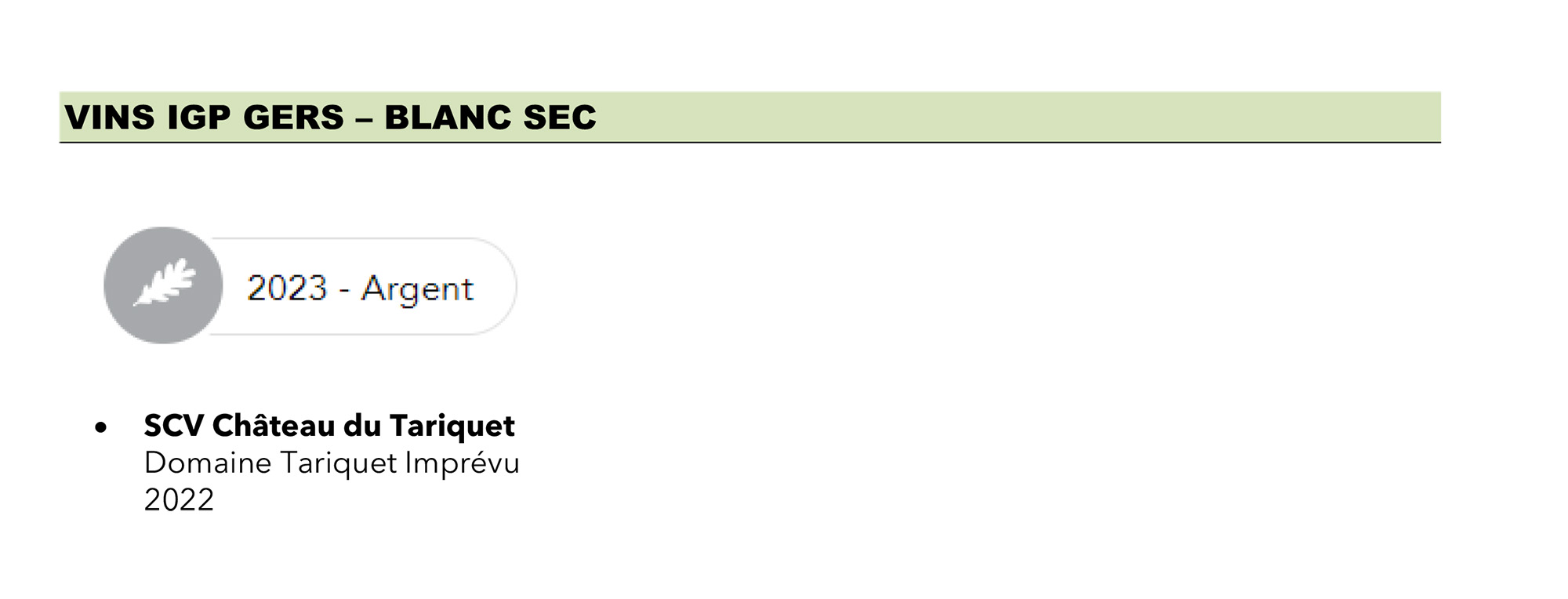This screenshot has width=1568, height=599.
Task: Click "IGP" in the section heading
Action: coord(199,118)
